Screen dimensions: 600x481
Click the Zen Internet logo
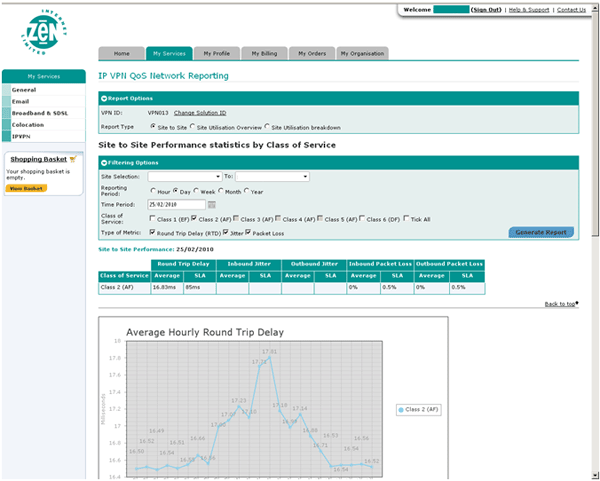[44, 32]
